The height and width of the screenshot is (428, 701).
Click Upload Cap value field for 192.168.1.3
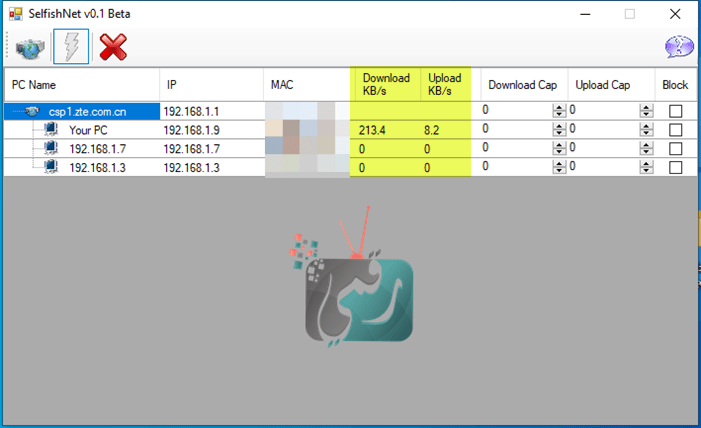(x=604, y=167)
